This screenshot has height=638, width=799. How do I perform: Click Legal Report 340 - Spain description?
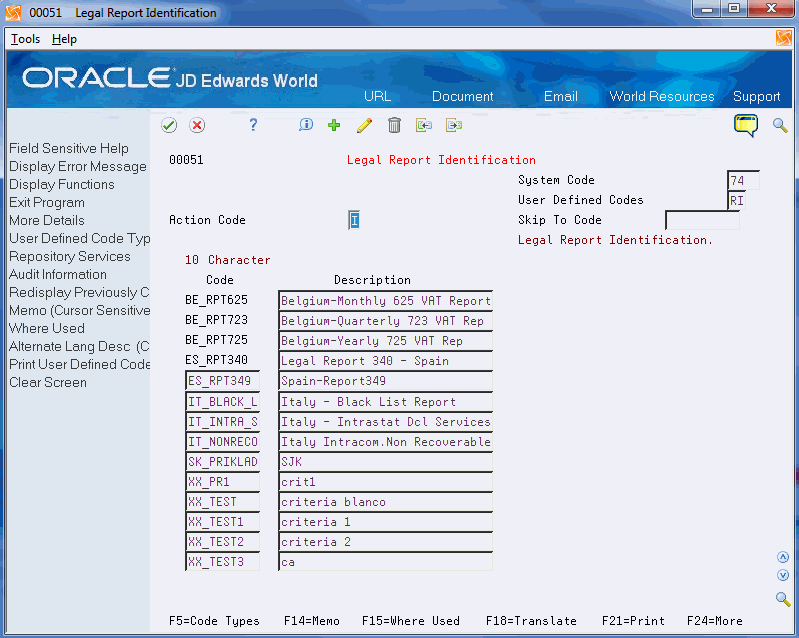pos(386,361)
